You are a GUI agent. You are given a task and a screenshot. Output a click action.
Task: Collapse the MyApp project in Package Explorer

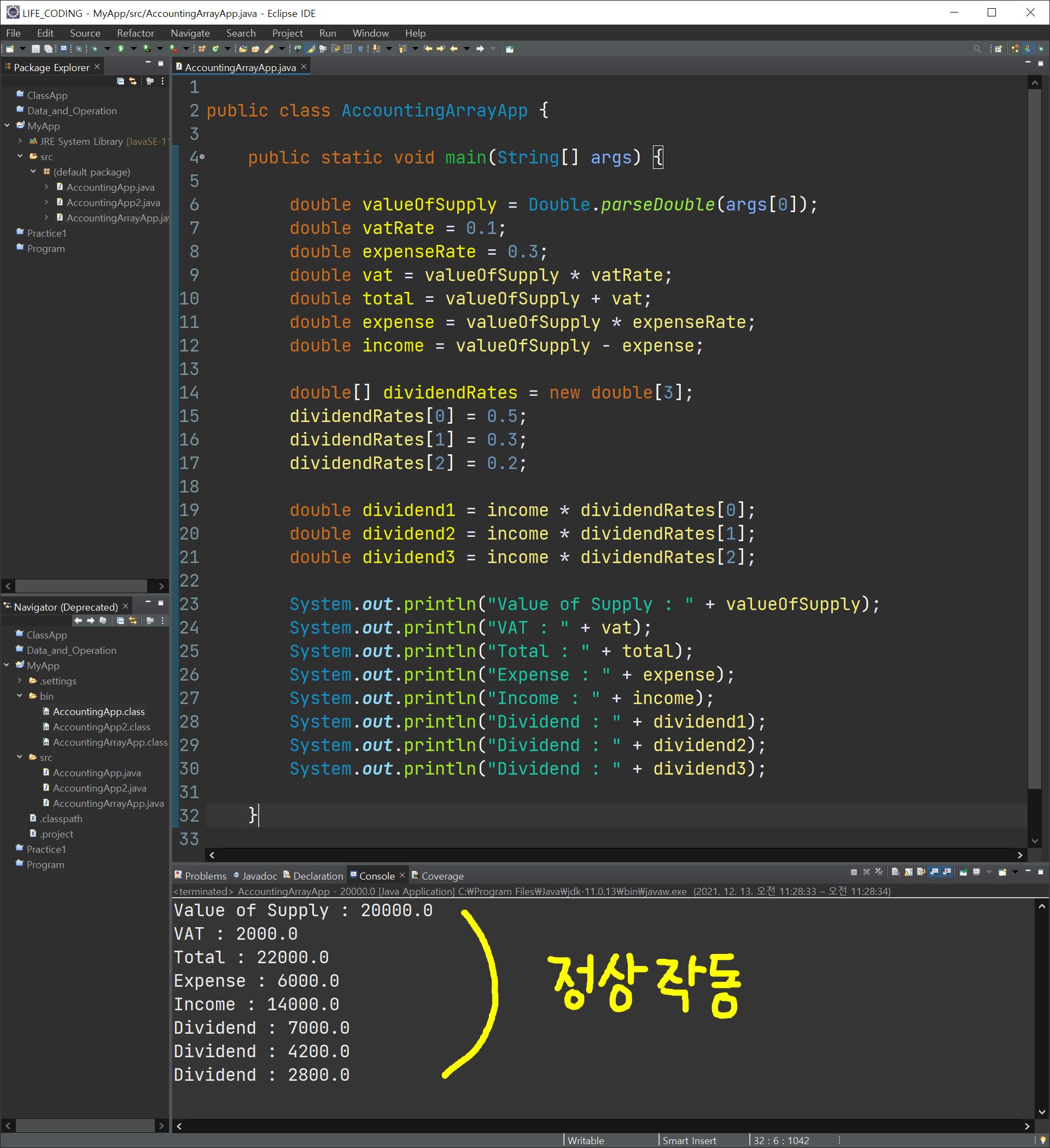tap(8, 126)
